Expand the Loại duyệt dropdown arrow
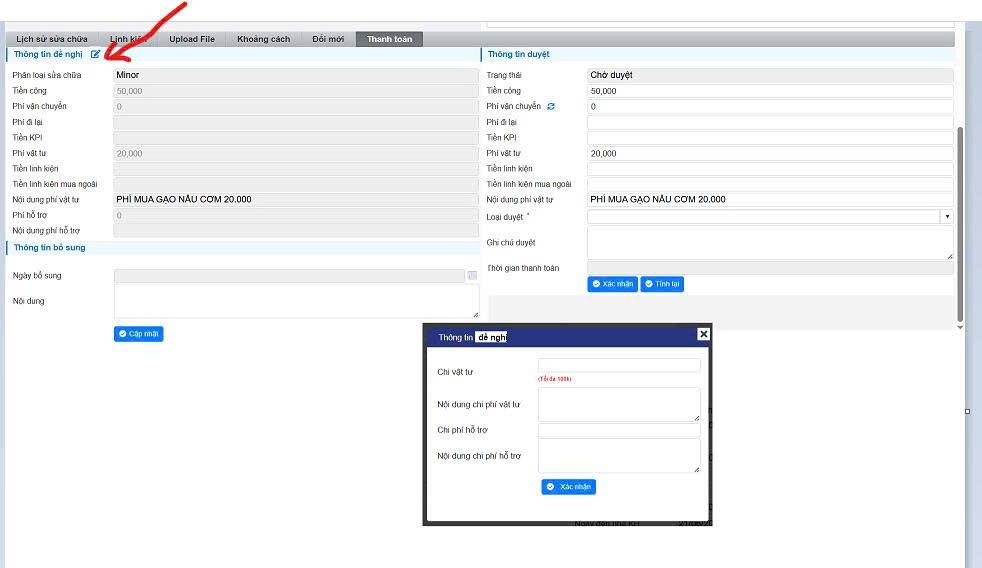This screenshot has width=982, height=568. click(x=946, y=216)
